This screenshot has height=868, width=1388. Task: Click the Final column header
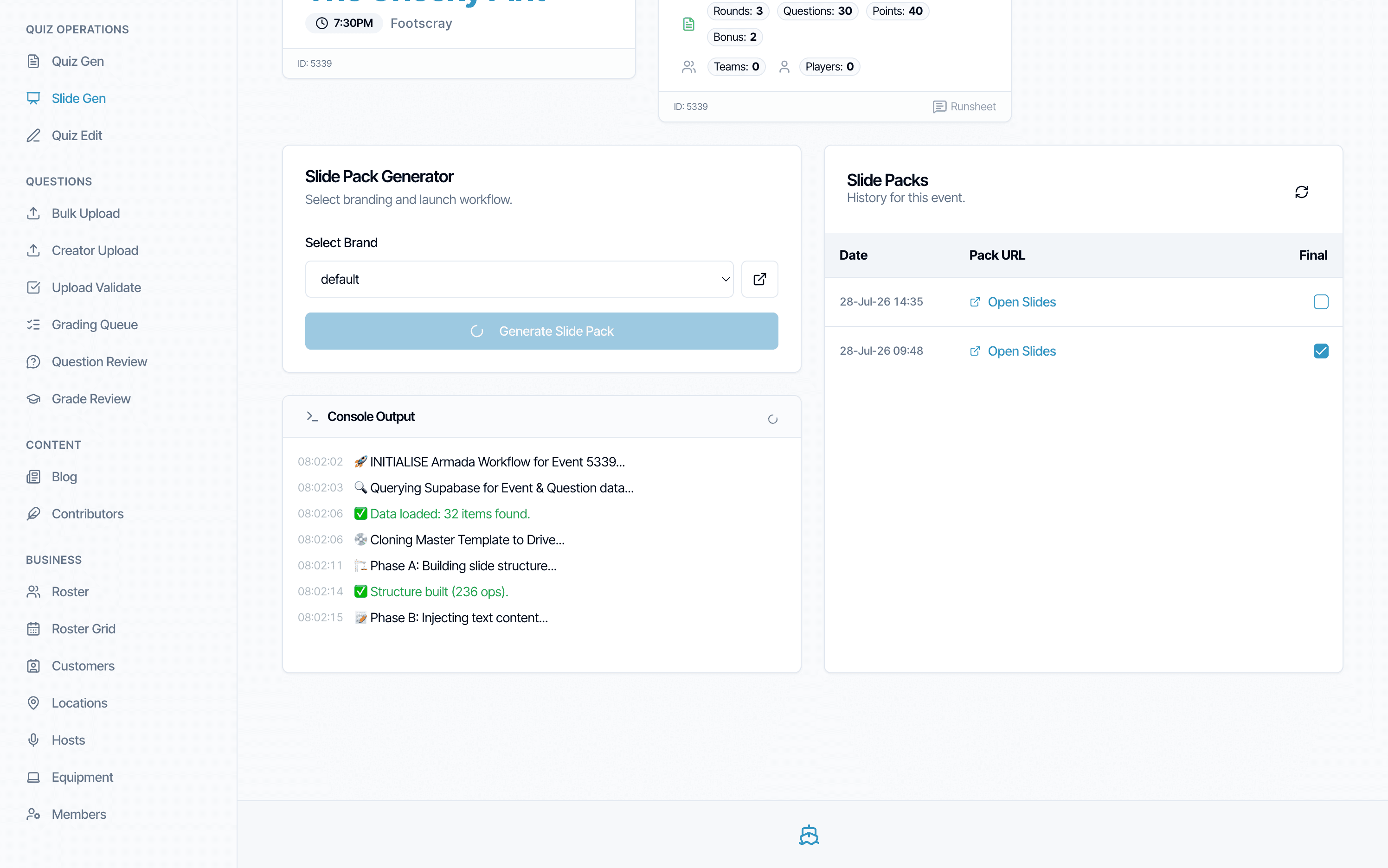[x=1313, y=255]
